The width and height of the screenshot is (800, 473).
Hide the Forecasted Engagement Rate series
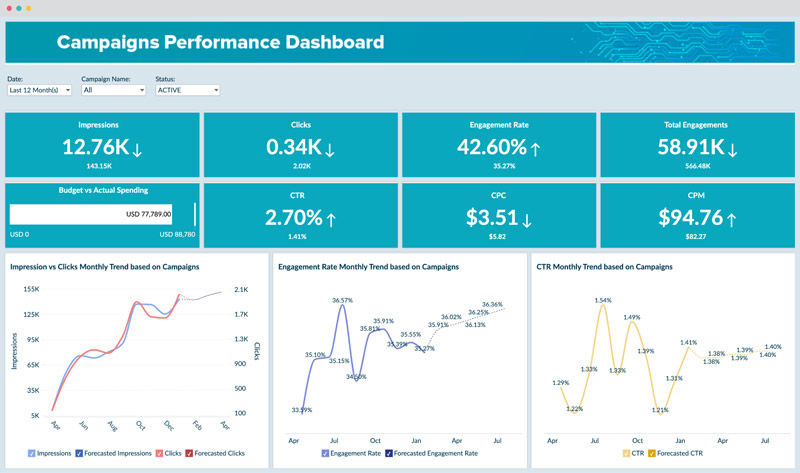point(389,453)
